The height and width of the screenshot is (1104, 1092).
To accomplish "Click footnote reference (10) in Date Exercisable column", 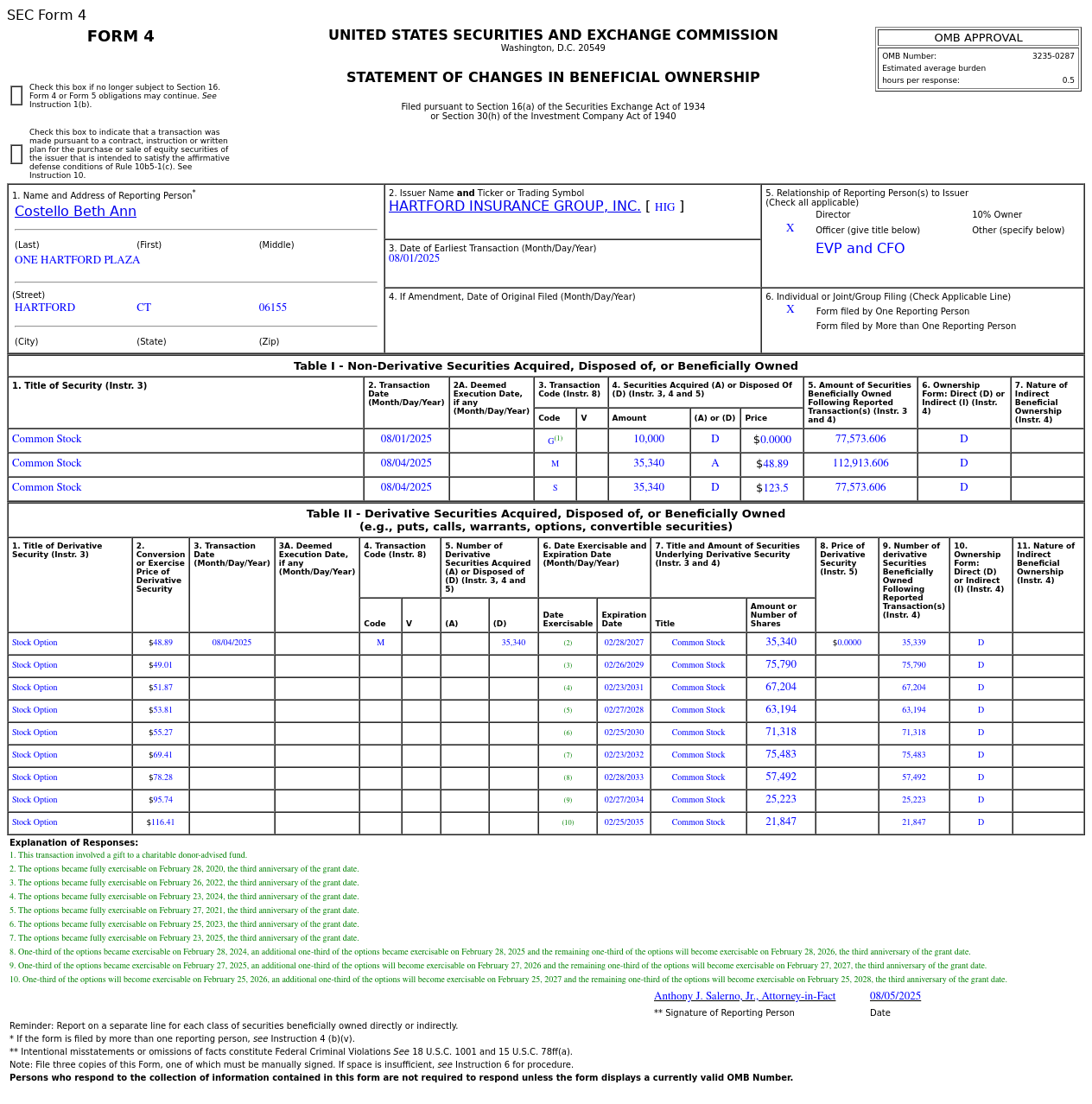I will pyautogui.click(x=568, y=822).
